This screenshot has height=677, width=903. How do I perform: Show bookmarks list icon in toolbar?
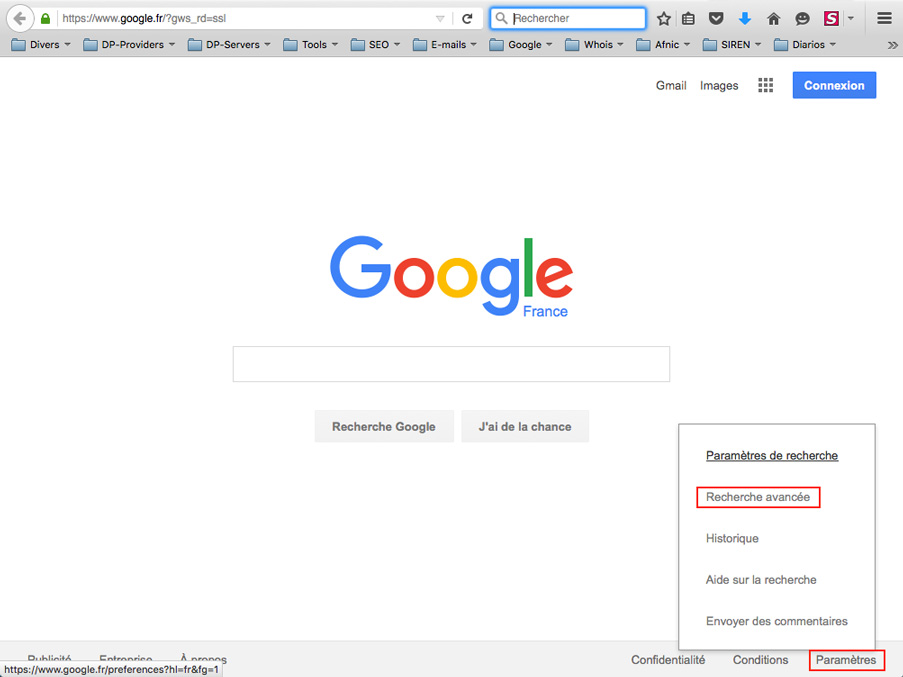pos(688,18)
